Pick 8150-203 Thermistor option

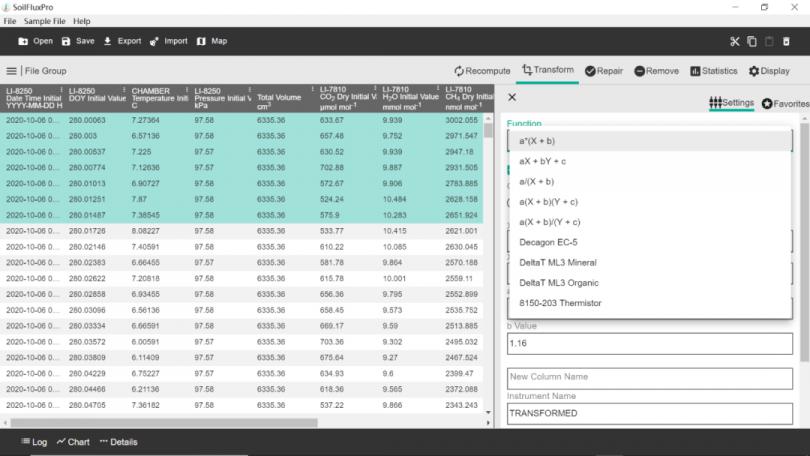[x=560, y=303]
